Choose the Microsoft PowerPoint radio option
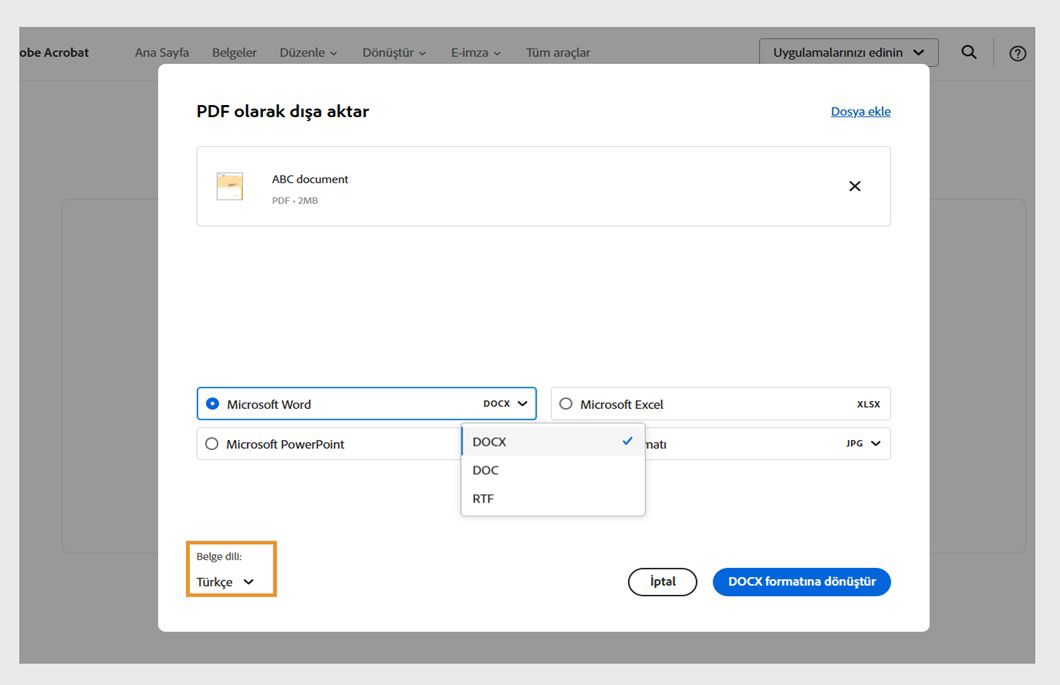Image resolution: width=1060 pixels, height=685 pixels. 212,444
